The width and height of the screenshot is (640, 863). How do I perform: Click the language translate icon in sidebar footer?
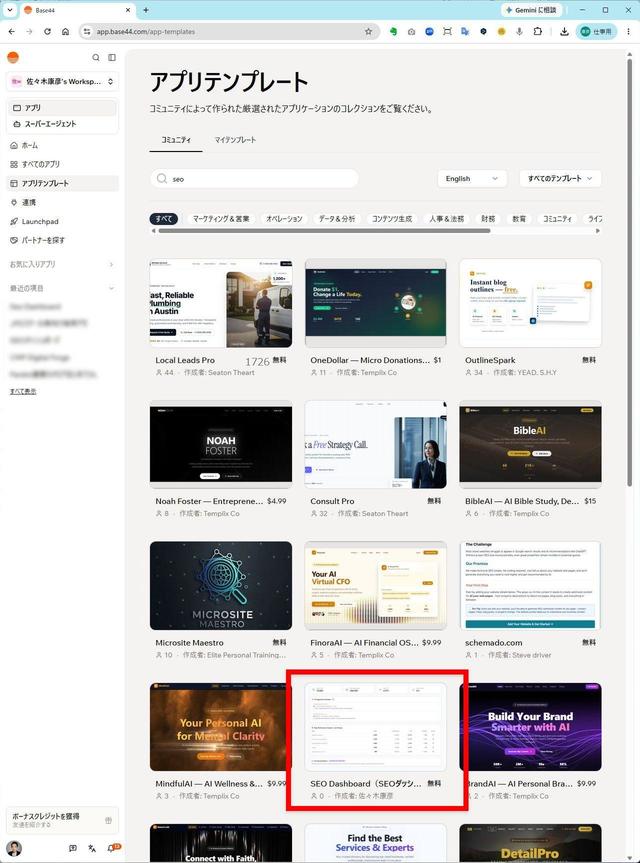pyautogui.click(x=92, y=848)
